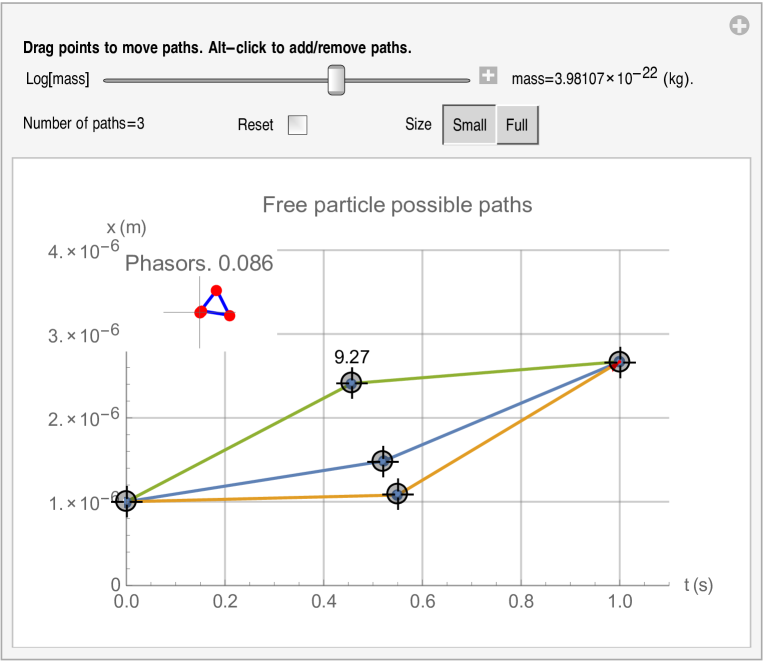Click the mass value readout text

(602, 77)
